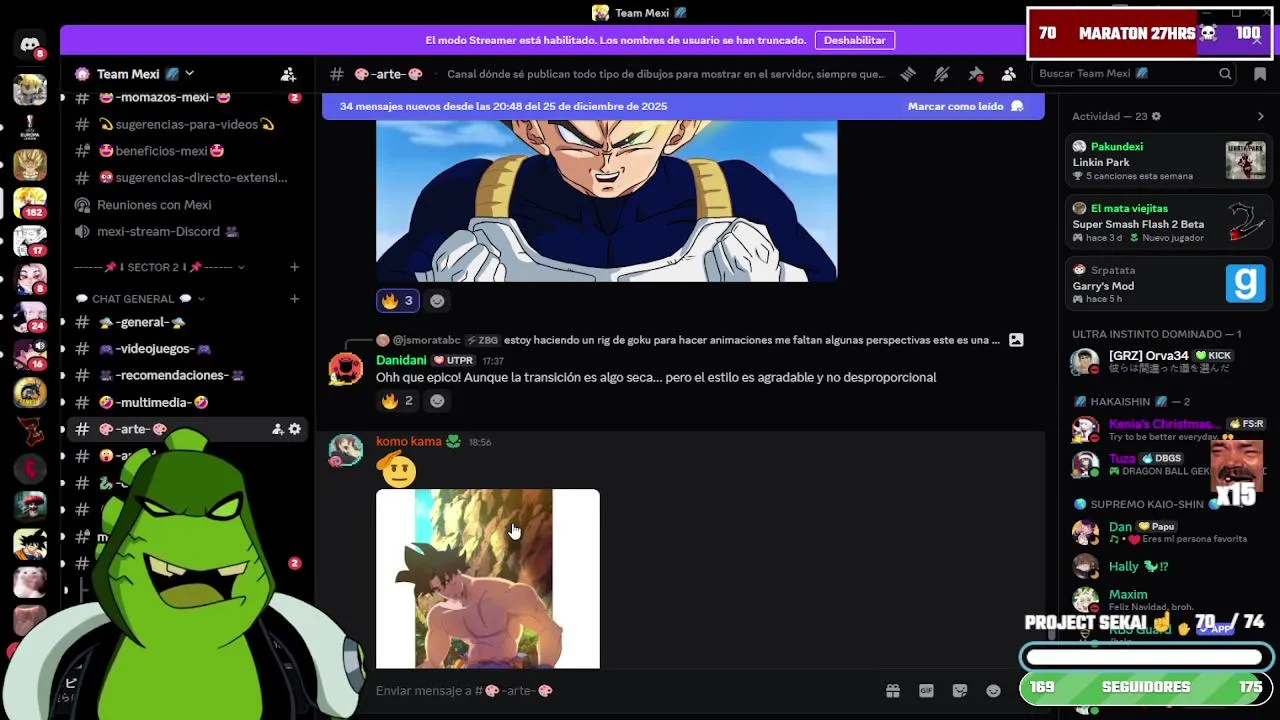Image resolution: width=1280 pixels, height=720 pixels.
Task: Open the -momazos-mexi- channel
Action: tap(186, 98)
